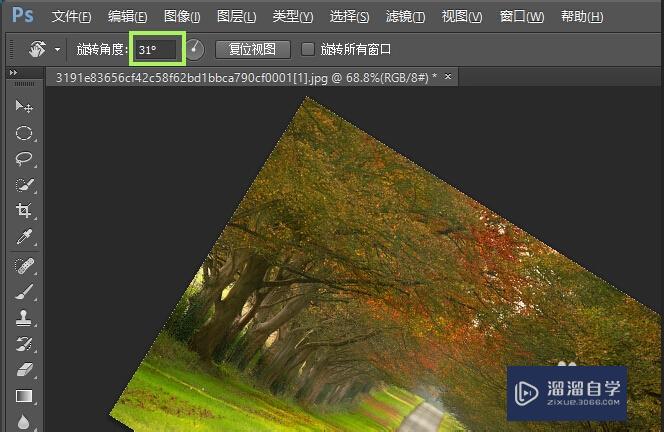Open the 滤镜(T) menu

coord(405,17)
